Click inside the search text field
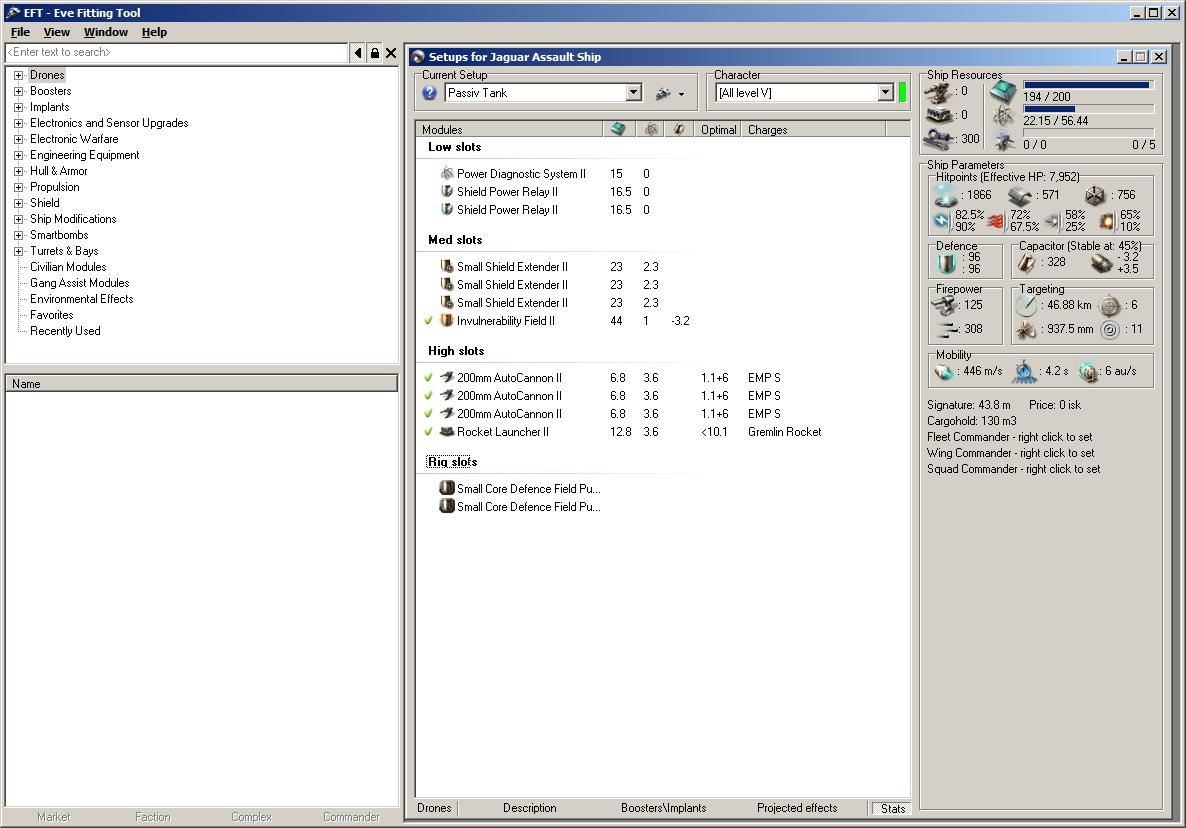 coord(176,52)
